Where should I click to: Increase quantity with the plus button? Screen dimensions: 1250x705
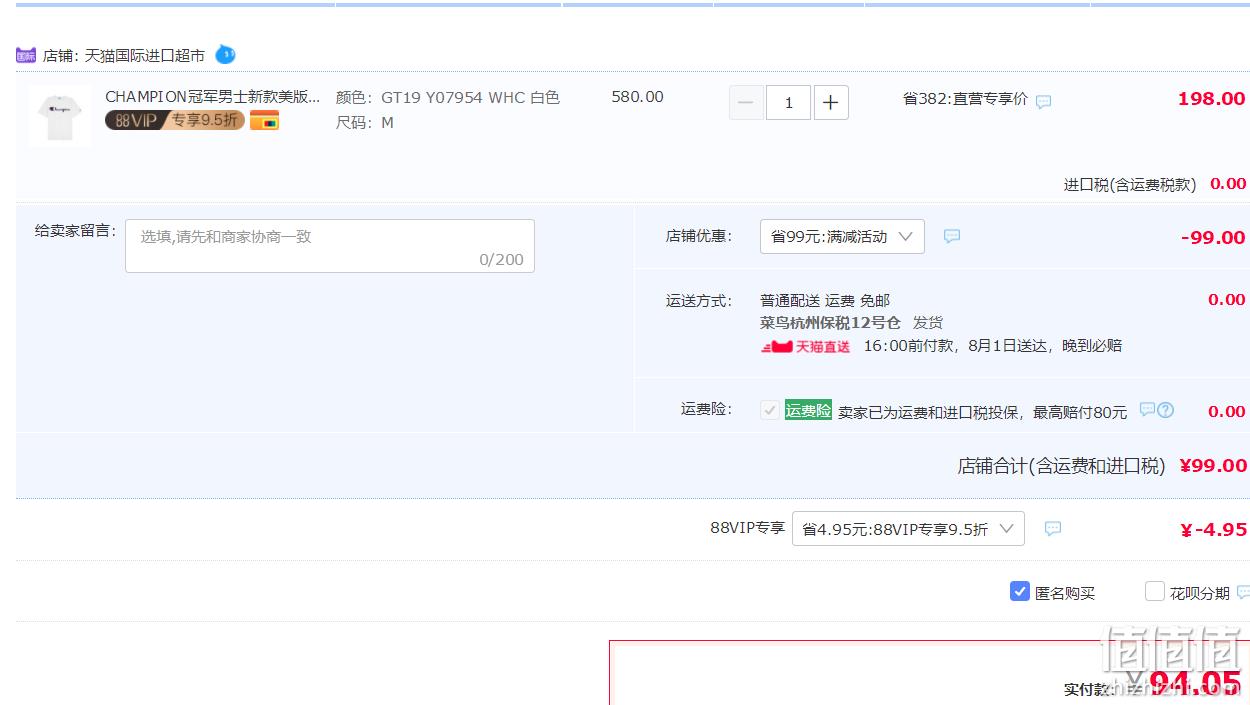(x=830, y=102)
